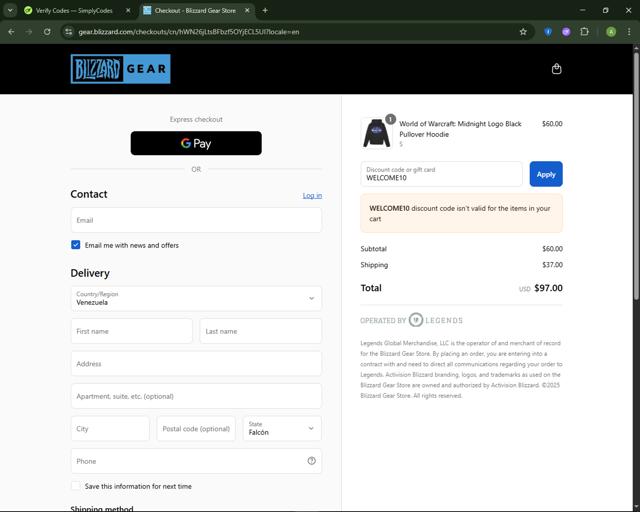Switch to the Verify Codes SimplyCodes tab
Viewport: 640px width, 512px height.
[x=76, y=11]
